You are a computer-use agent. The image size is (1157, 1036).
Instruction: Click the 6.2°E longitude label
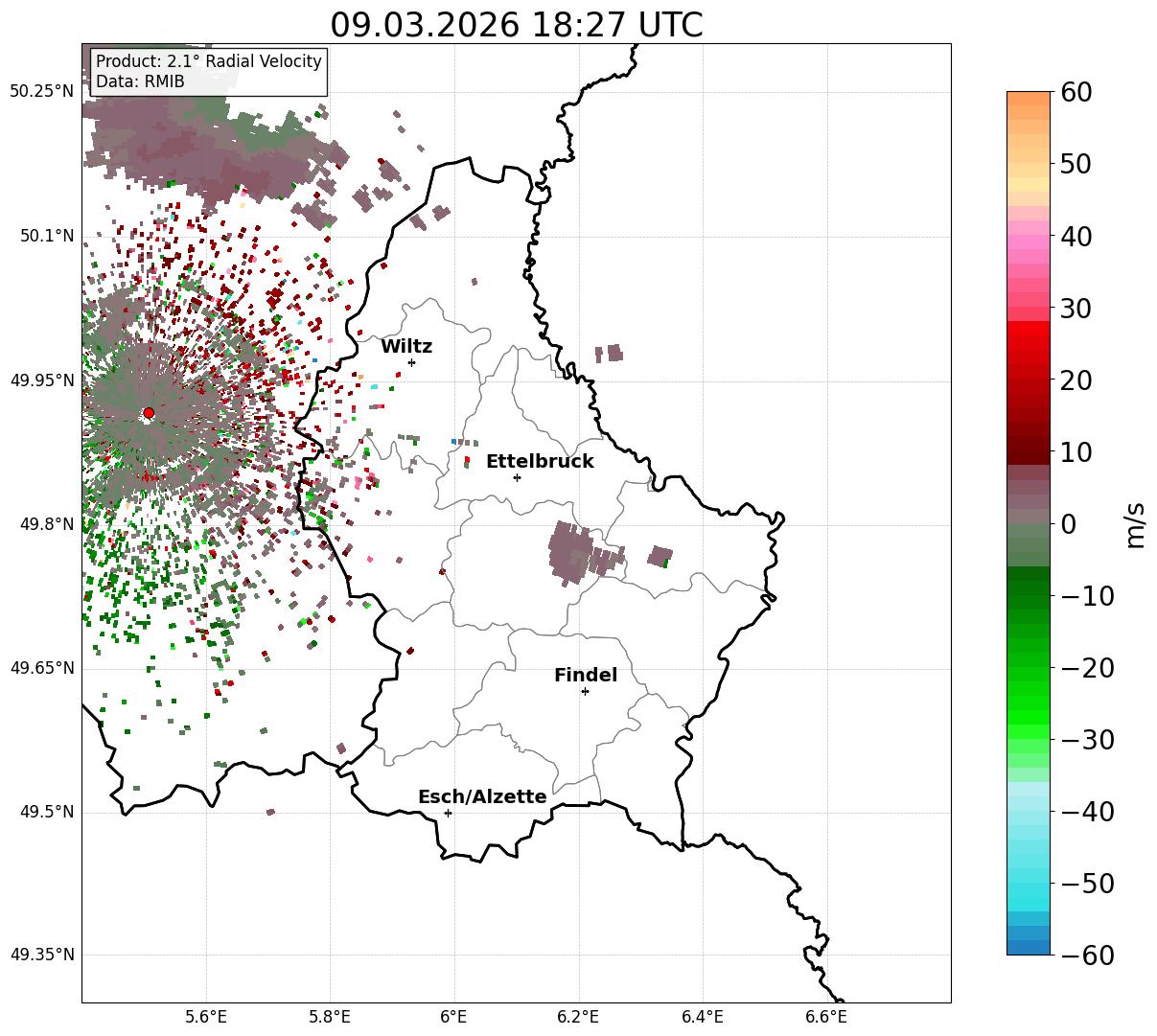[x=579, y=1017]
